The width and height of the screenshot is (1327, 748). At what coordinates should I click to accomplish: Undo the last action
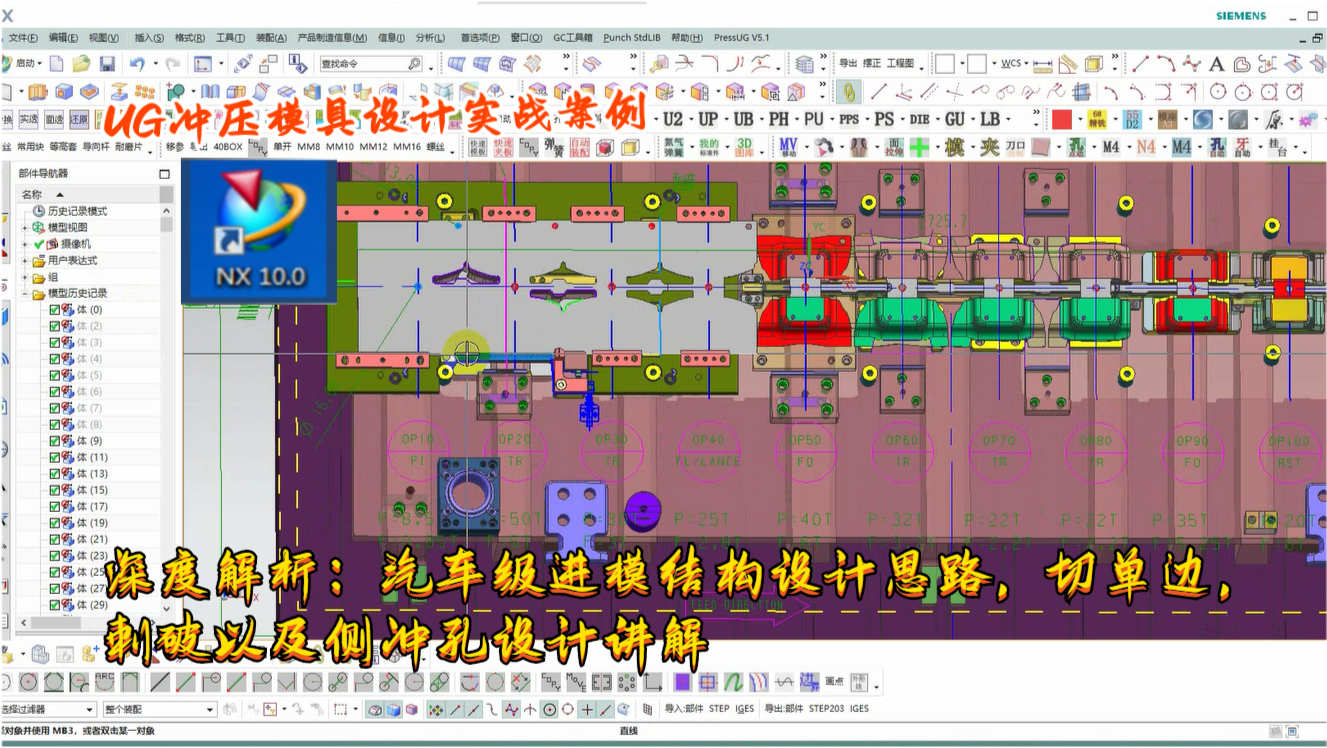coord(136,64)
